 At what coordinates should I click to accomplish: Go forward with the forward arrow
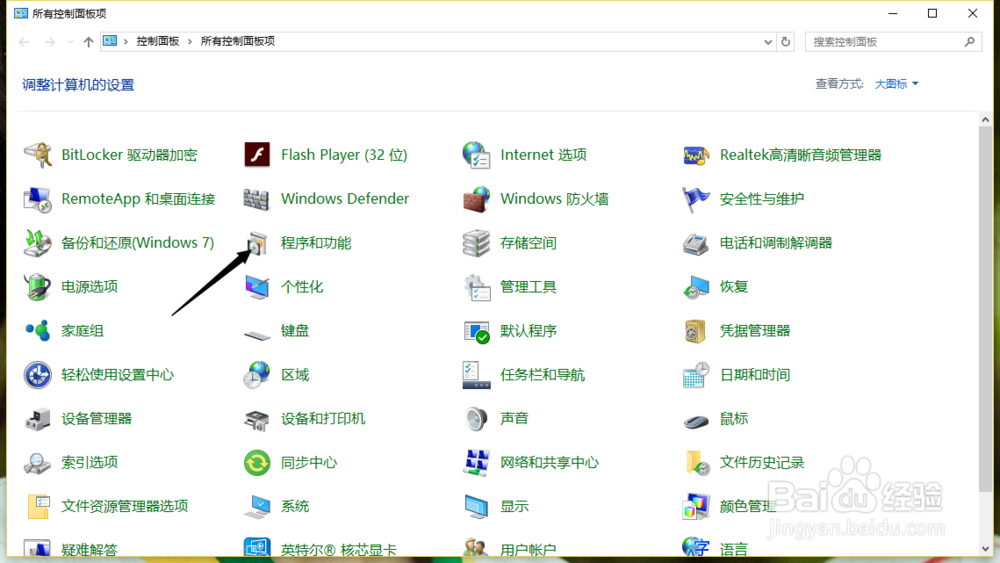50,42
